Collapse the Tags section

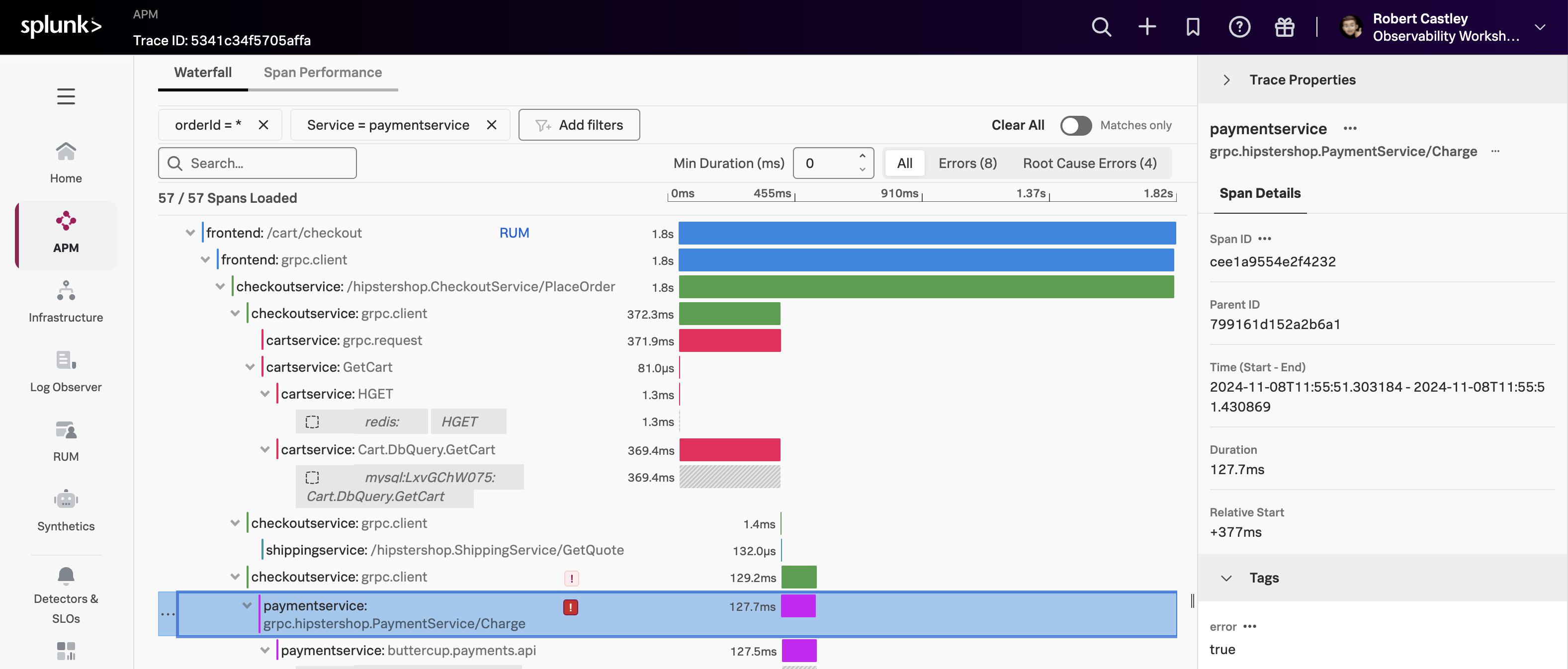click(x=1226, y=578)
